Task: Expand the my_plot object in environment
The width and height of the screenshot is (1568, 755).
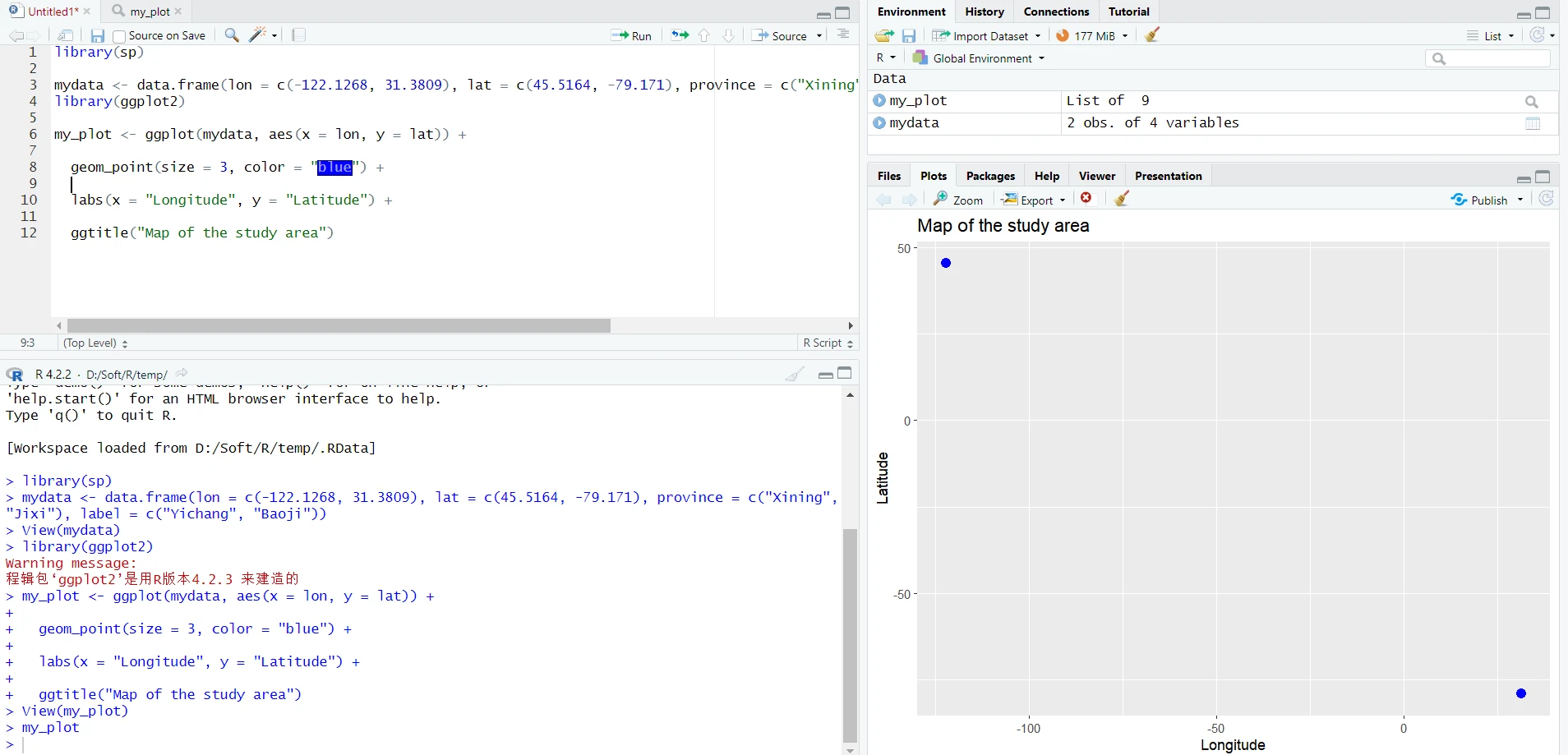Action: (879, 100)
